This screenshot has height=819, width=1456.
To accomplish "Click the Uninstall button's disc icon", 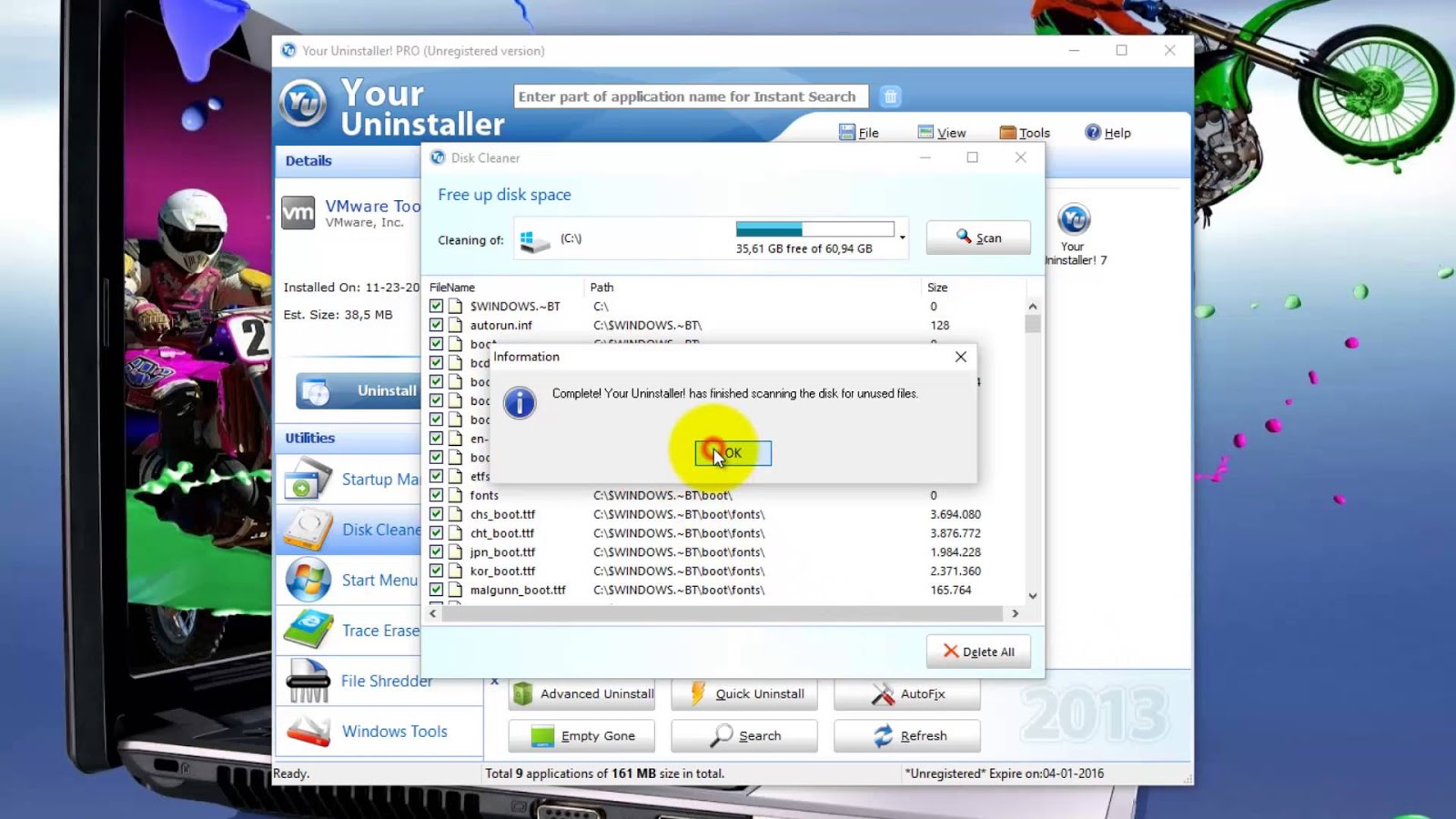I will (x=316, y=391).
